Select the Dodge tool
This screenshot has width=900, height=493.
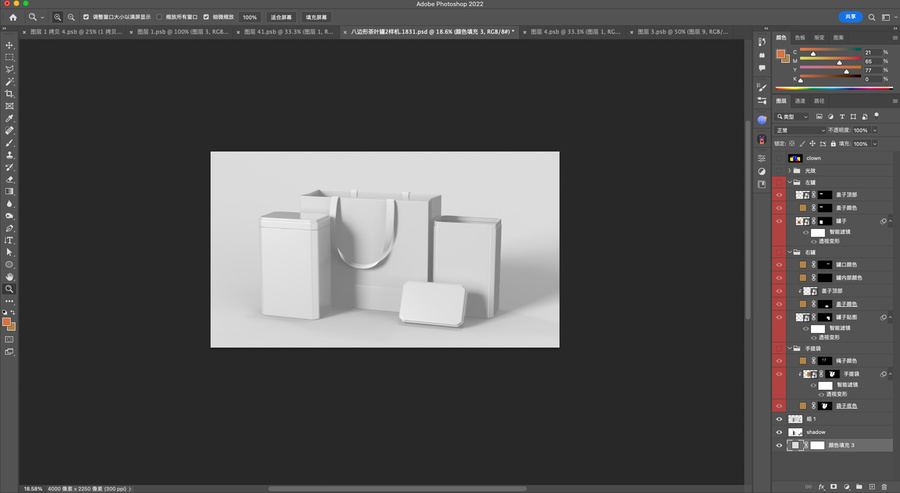coord(9,216)
